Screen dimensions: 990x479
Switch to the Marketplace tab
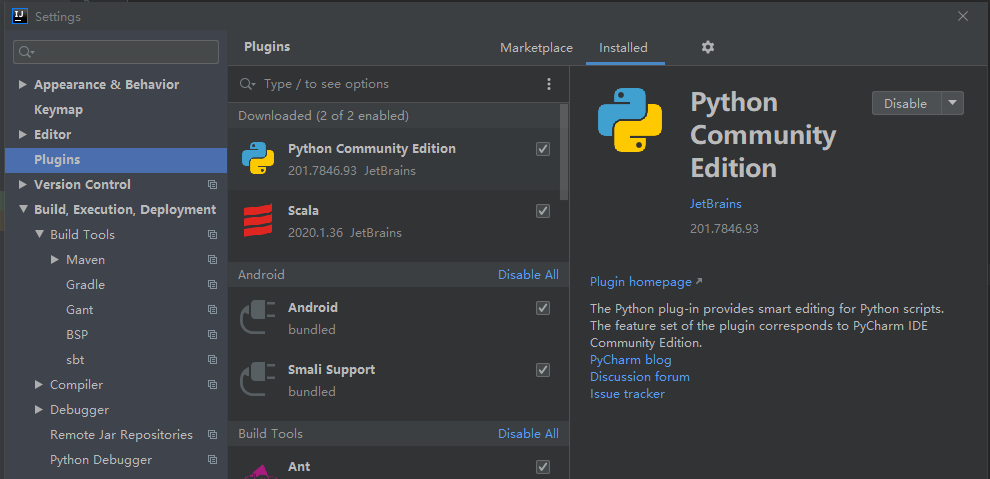click(x=536, y=48)
